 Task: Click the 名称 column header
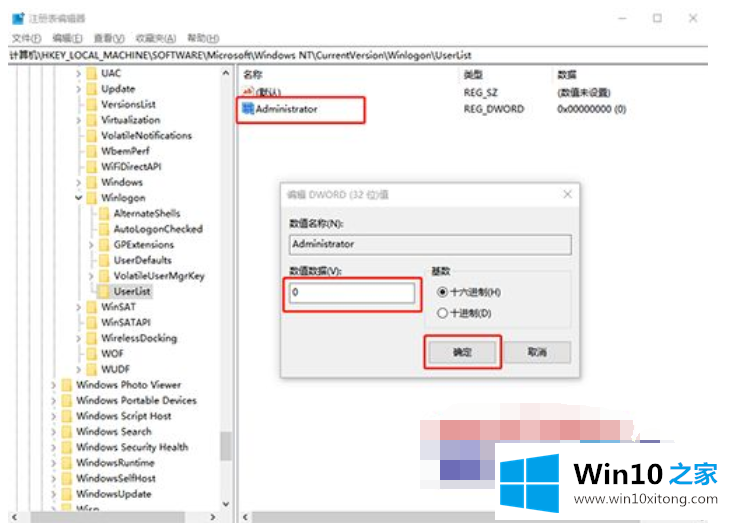253,74
